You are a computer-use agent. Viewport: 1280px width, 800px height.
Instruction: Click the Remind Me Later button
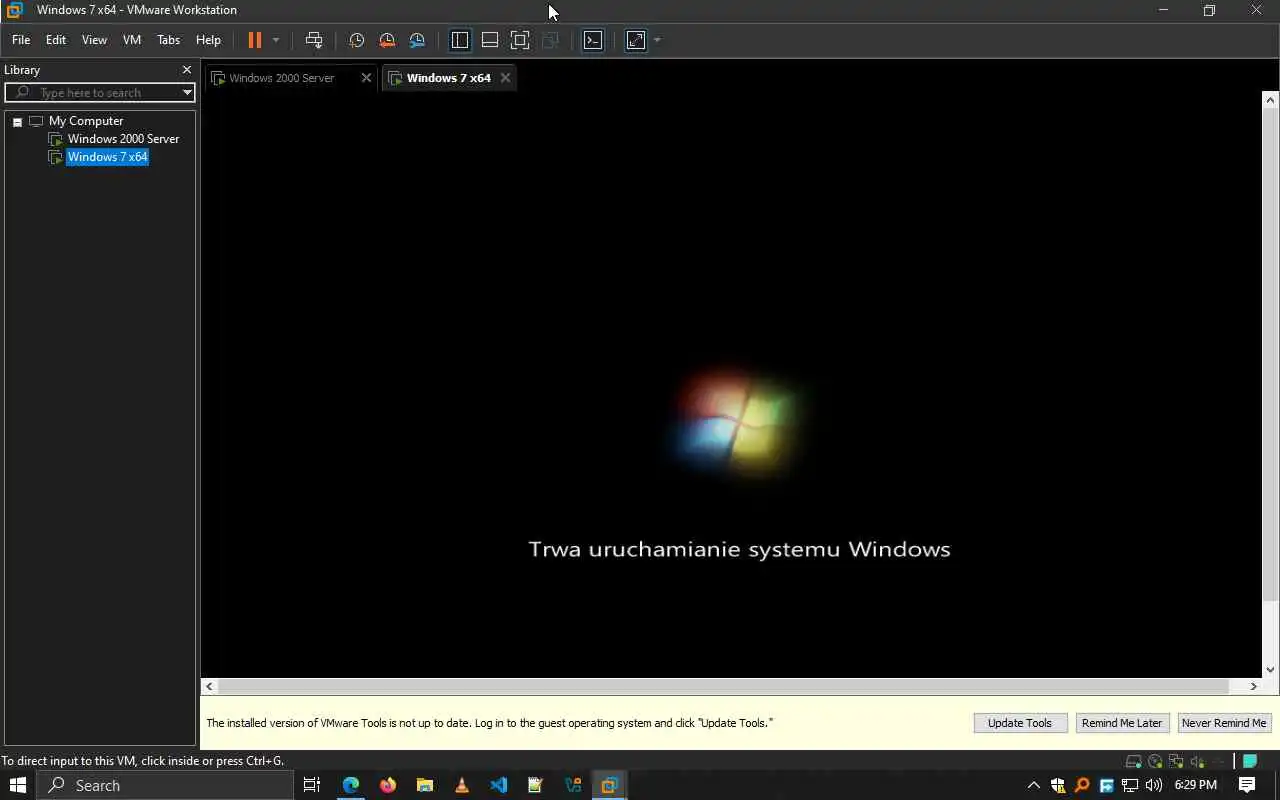point(1122,723)
